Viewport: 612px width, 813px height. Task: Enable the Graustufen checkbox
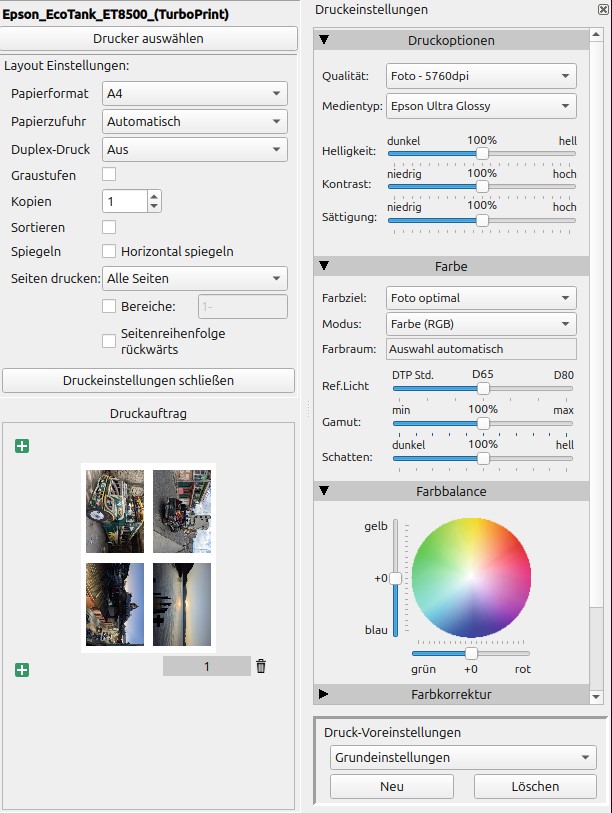tap(109, 175)
